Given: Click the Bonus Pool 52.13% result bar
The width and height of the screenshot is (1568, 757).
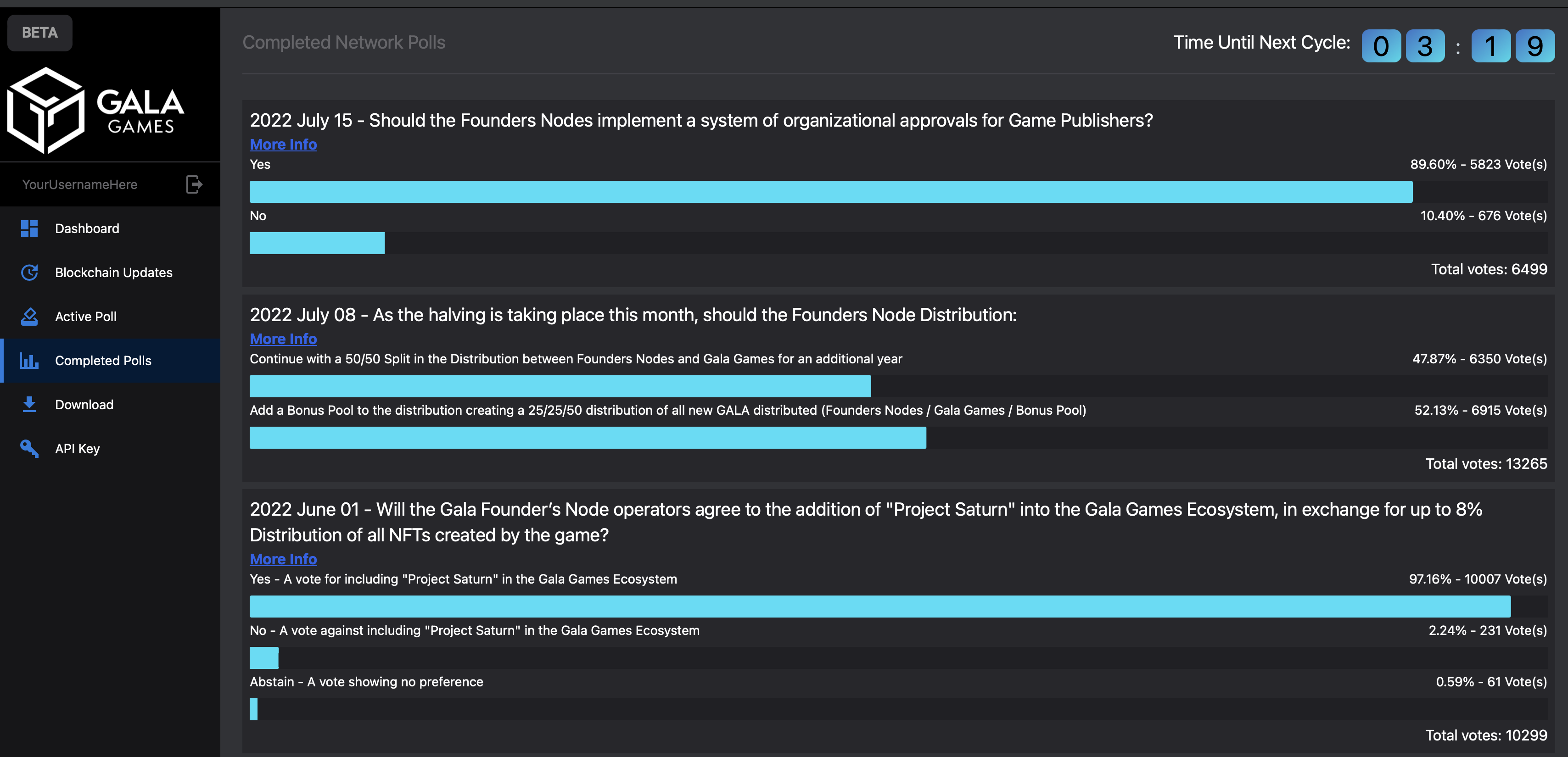Looking at the screenshot, I should pos(588,438).
